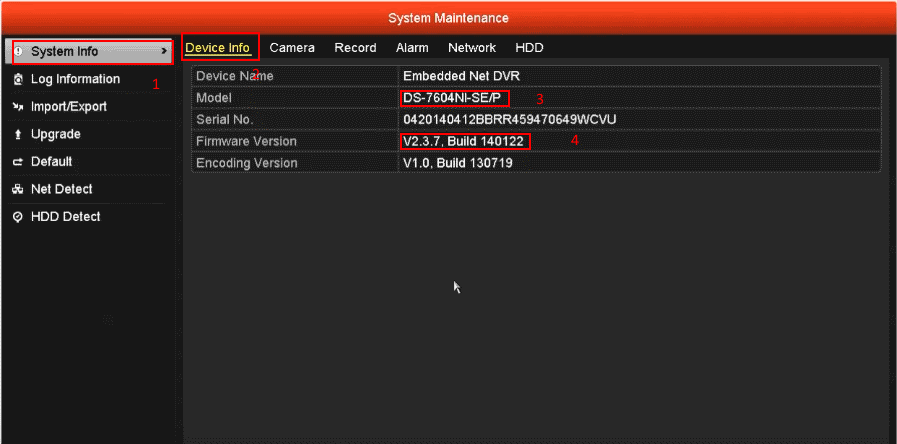
Task: Click the HDD Detect check icon
Action: point(18,217)
